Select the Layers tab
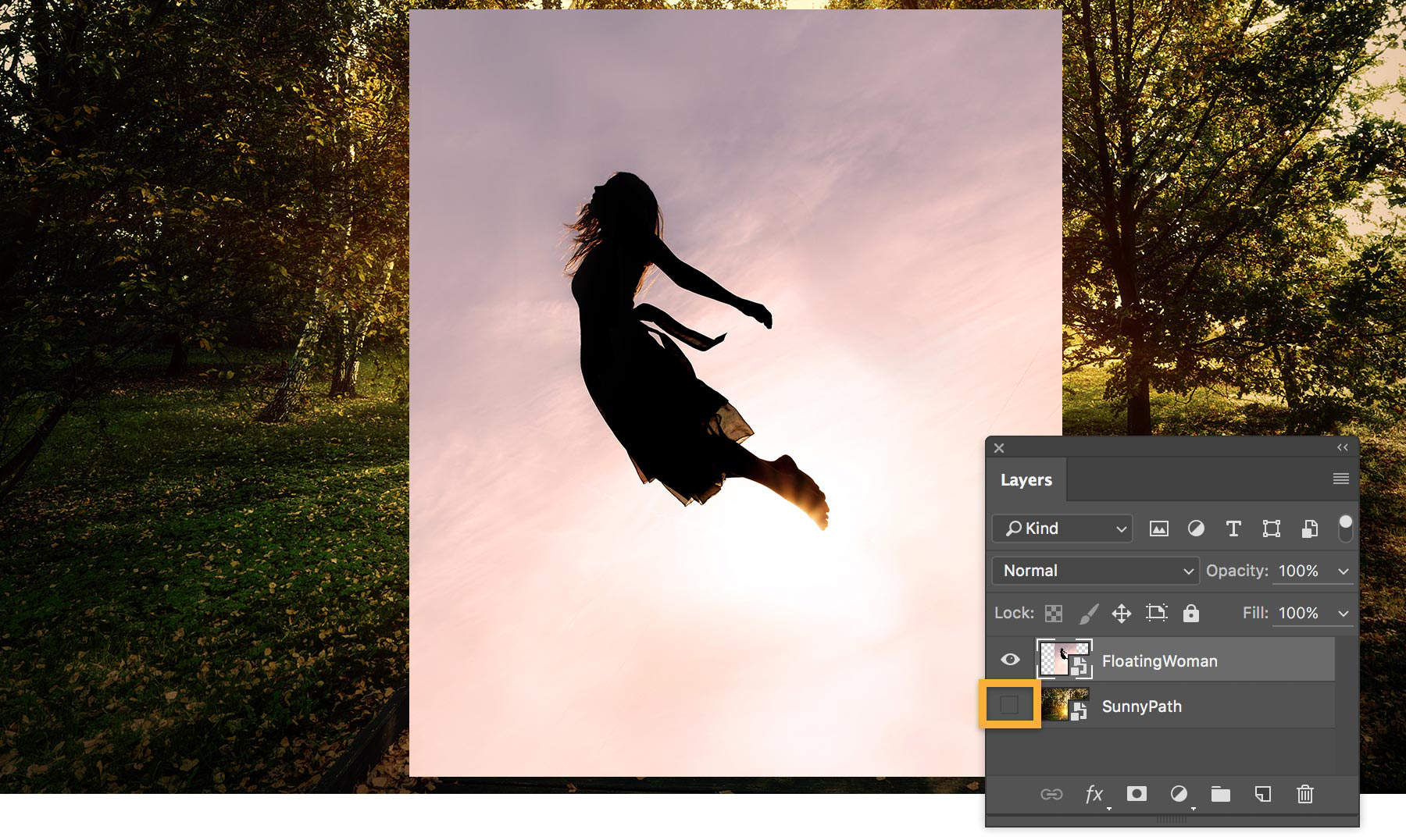The width and height of the screenshot is (1406, 840). click(x=1027, y=479)
